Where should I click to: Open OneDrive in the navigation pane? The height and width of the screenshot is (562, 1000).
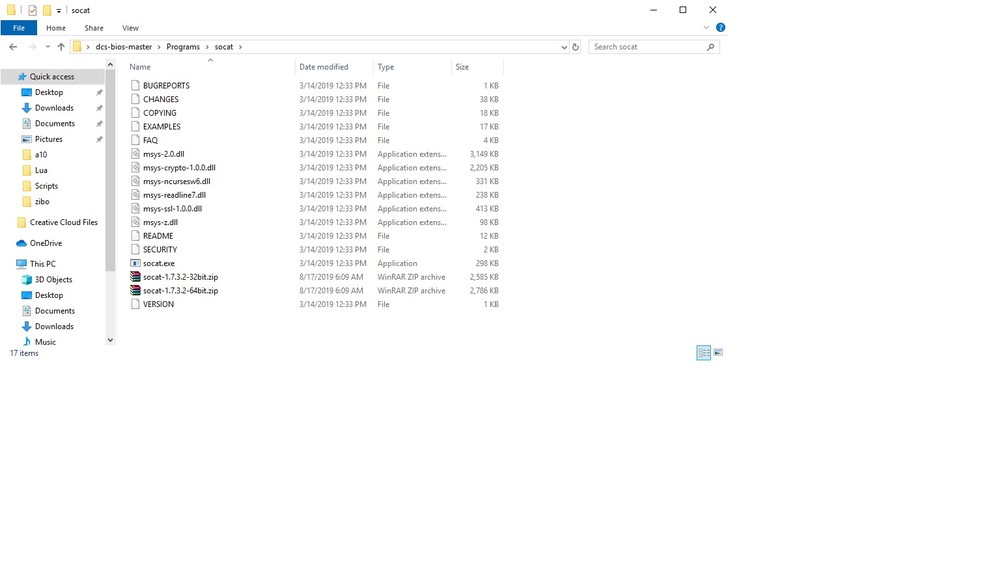coord(46,243)
